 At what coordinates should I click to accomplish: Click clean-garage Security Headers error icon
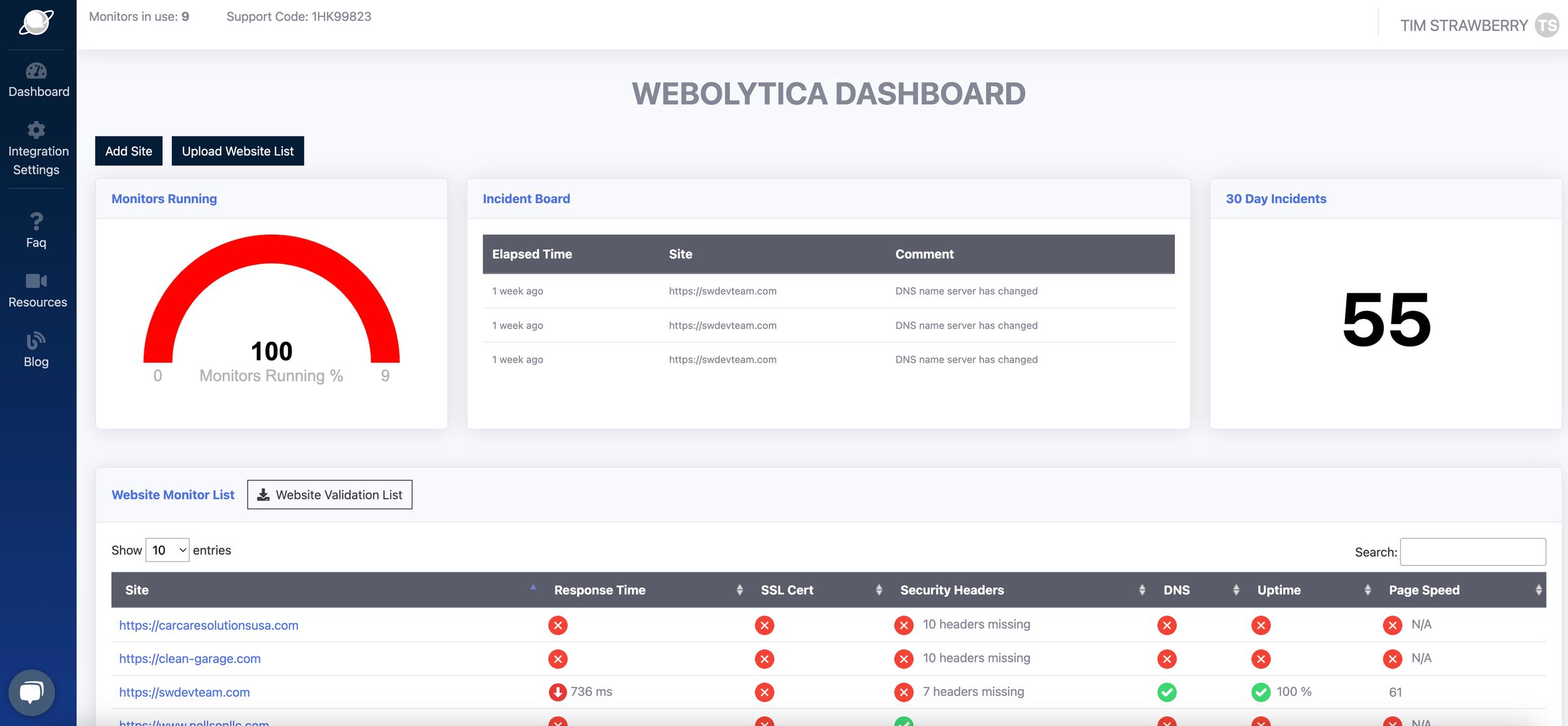[x=904, y=659]
